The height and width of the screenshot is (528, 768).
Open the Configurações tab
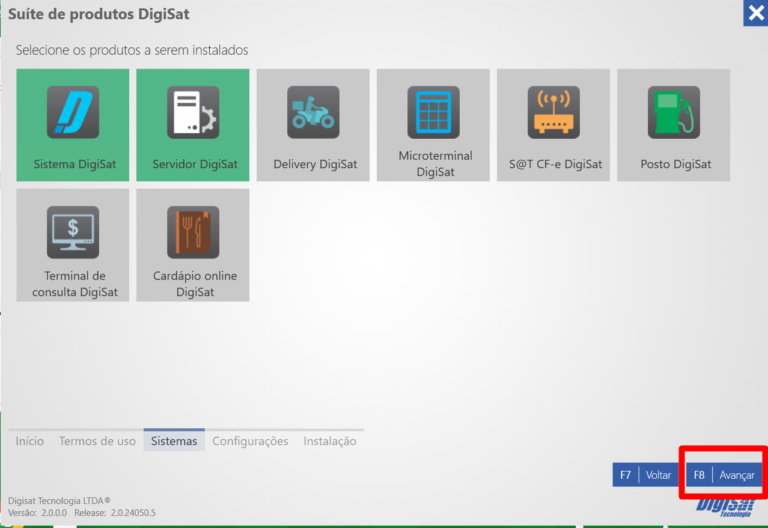coord(250,441)
